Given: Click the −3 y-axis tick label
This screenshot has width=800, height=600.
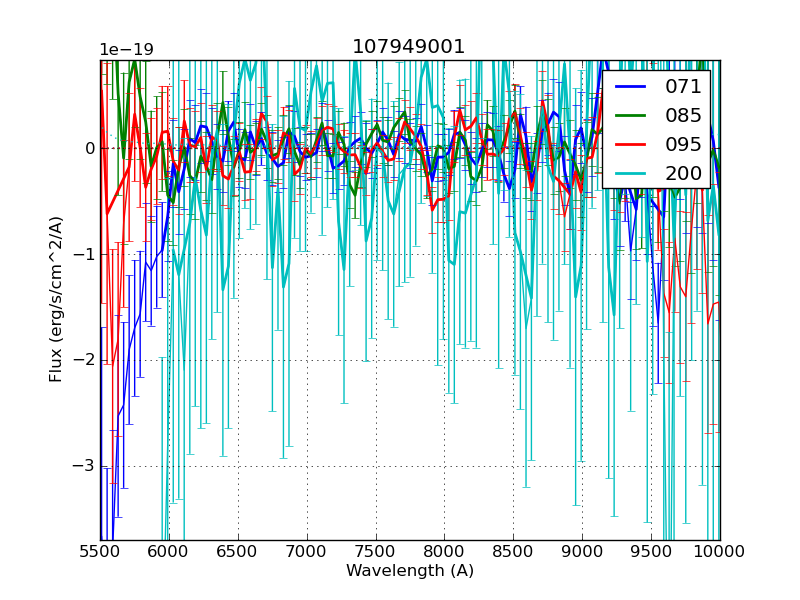Looking at the screenshot, I should pos(84,466).
